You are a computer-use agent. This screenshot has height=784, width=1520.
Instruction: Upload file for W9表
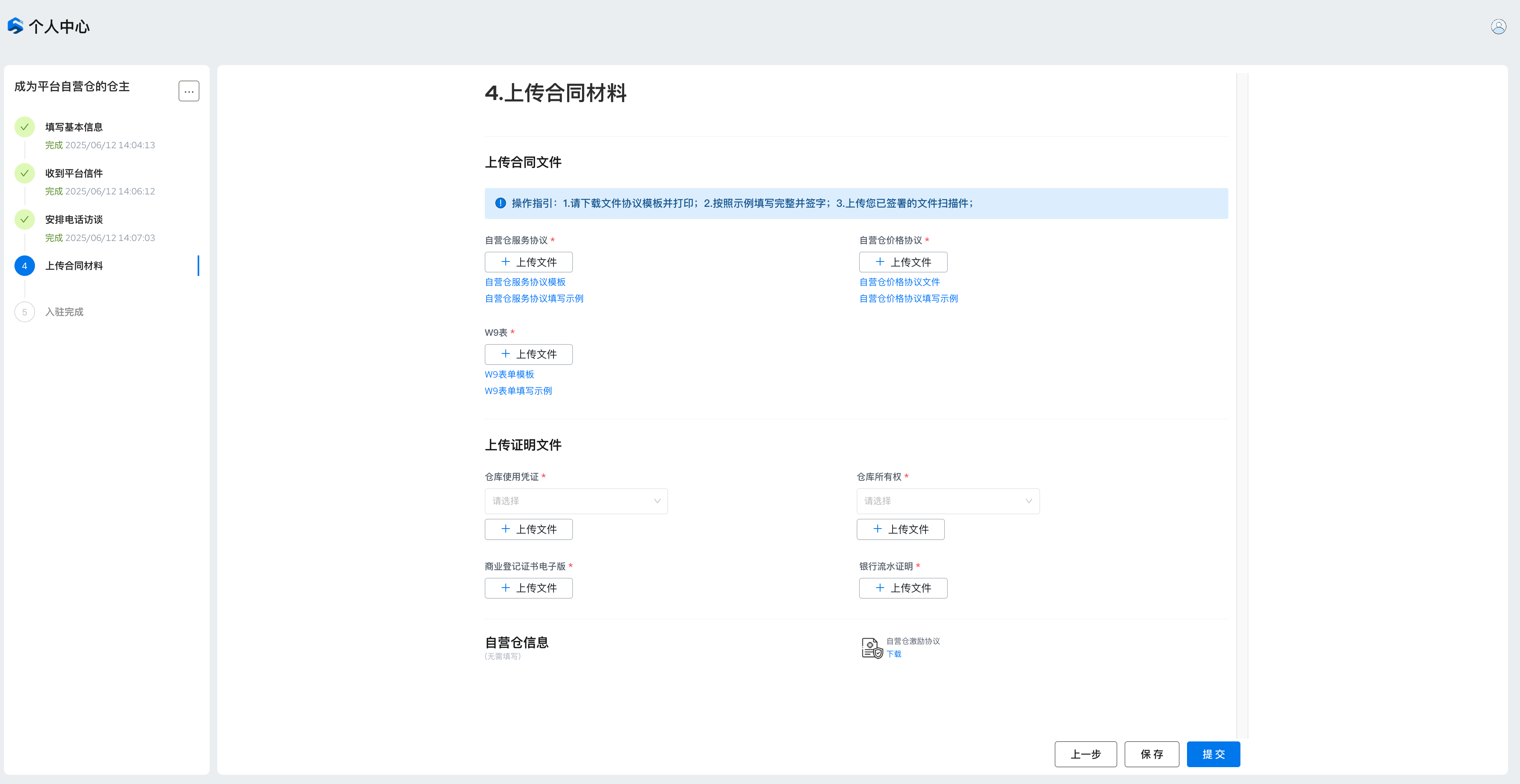528,354
